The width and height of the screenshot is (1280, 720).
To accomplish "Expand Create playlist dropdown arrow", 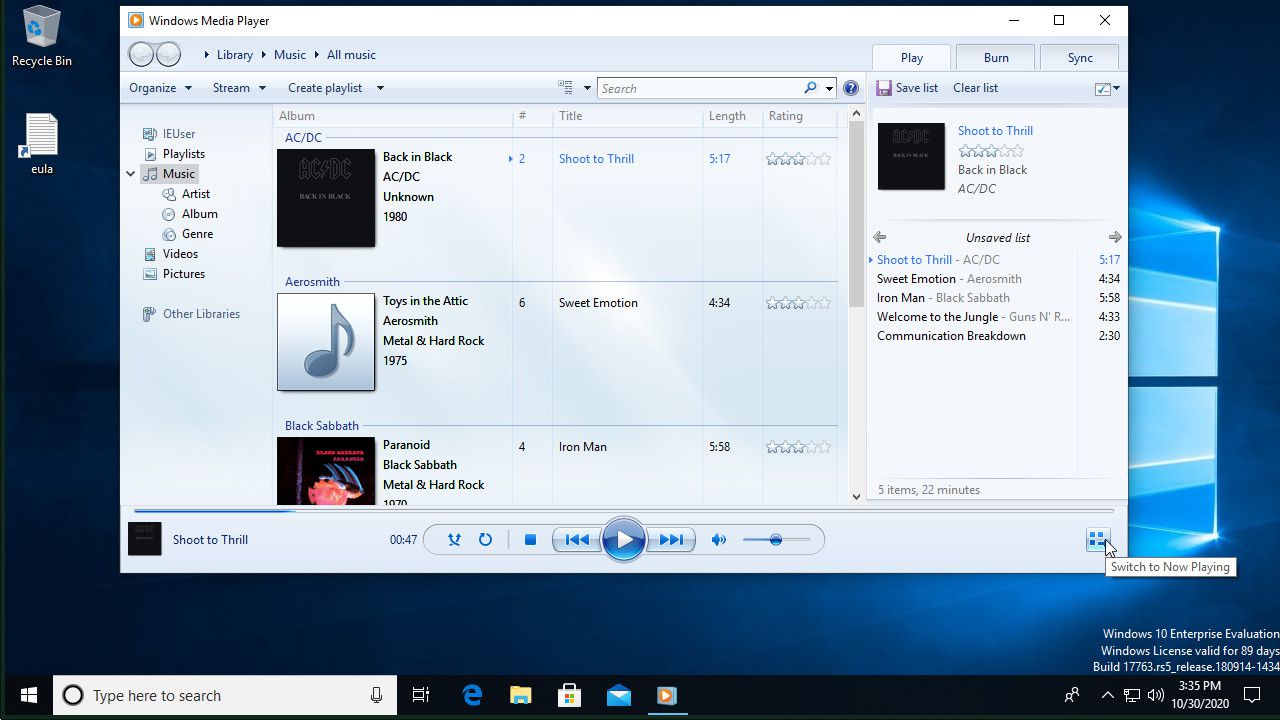I will tap(380, 88).
